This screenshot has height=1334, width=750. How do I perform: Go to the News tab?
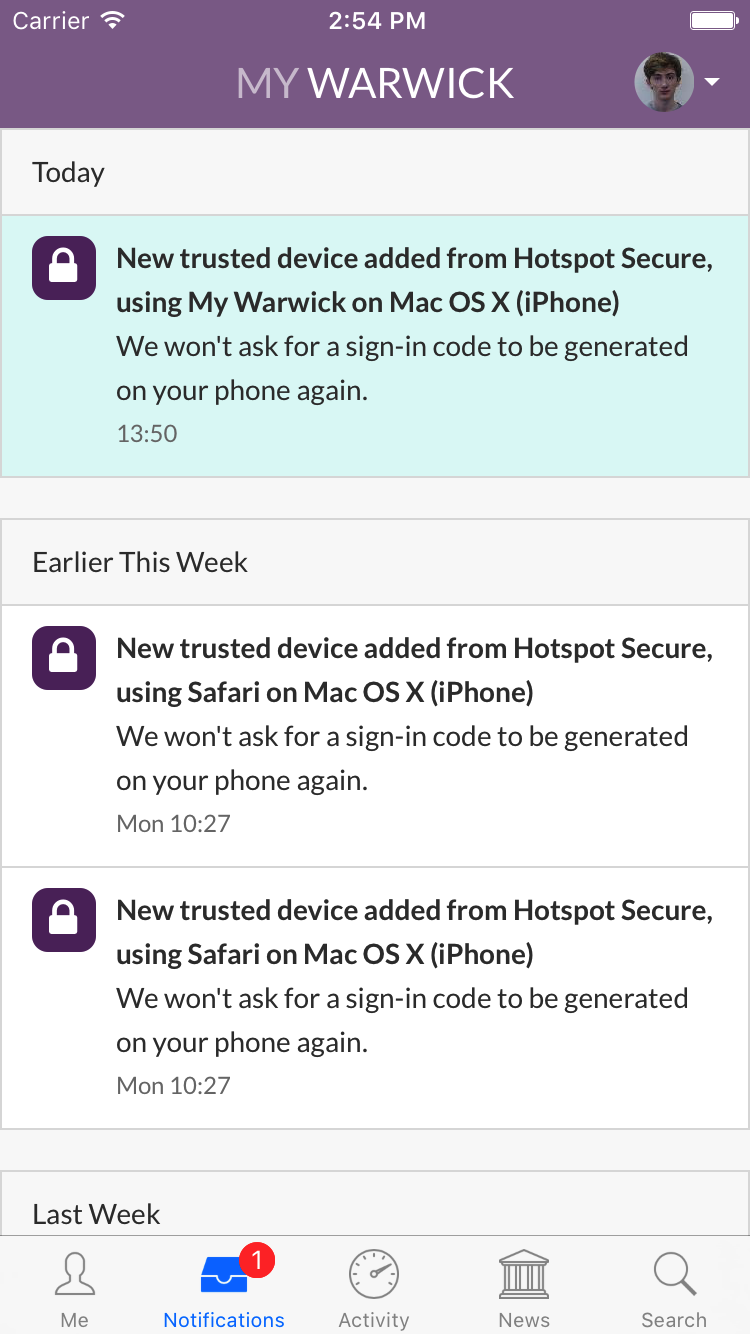click(x=524, y=1288)
